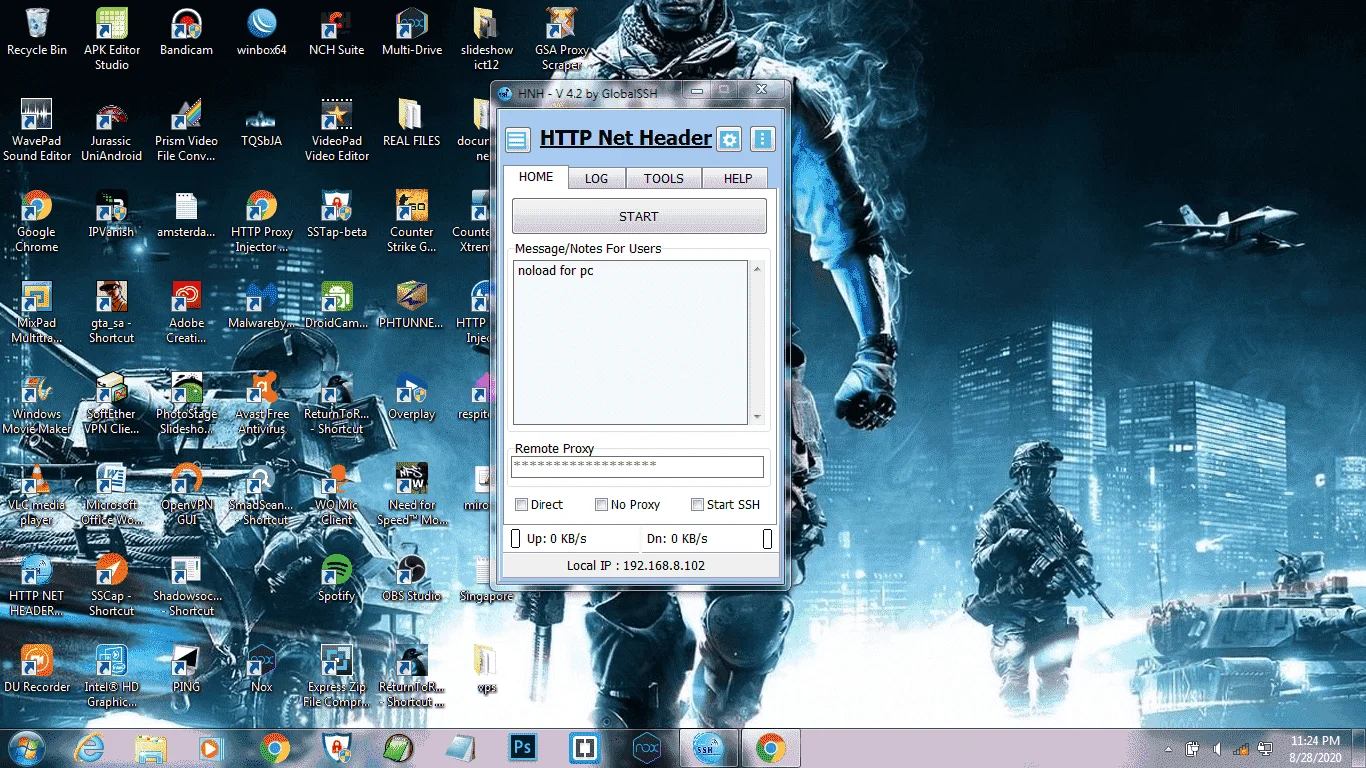Select the SSCap shortcut icon
This screenshot has height=768, width=1366.
(112, 584)
